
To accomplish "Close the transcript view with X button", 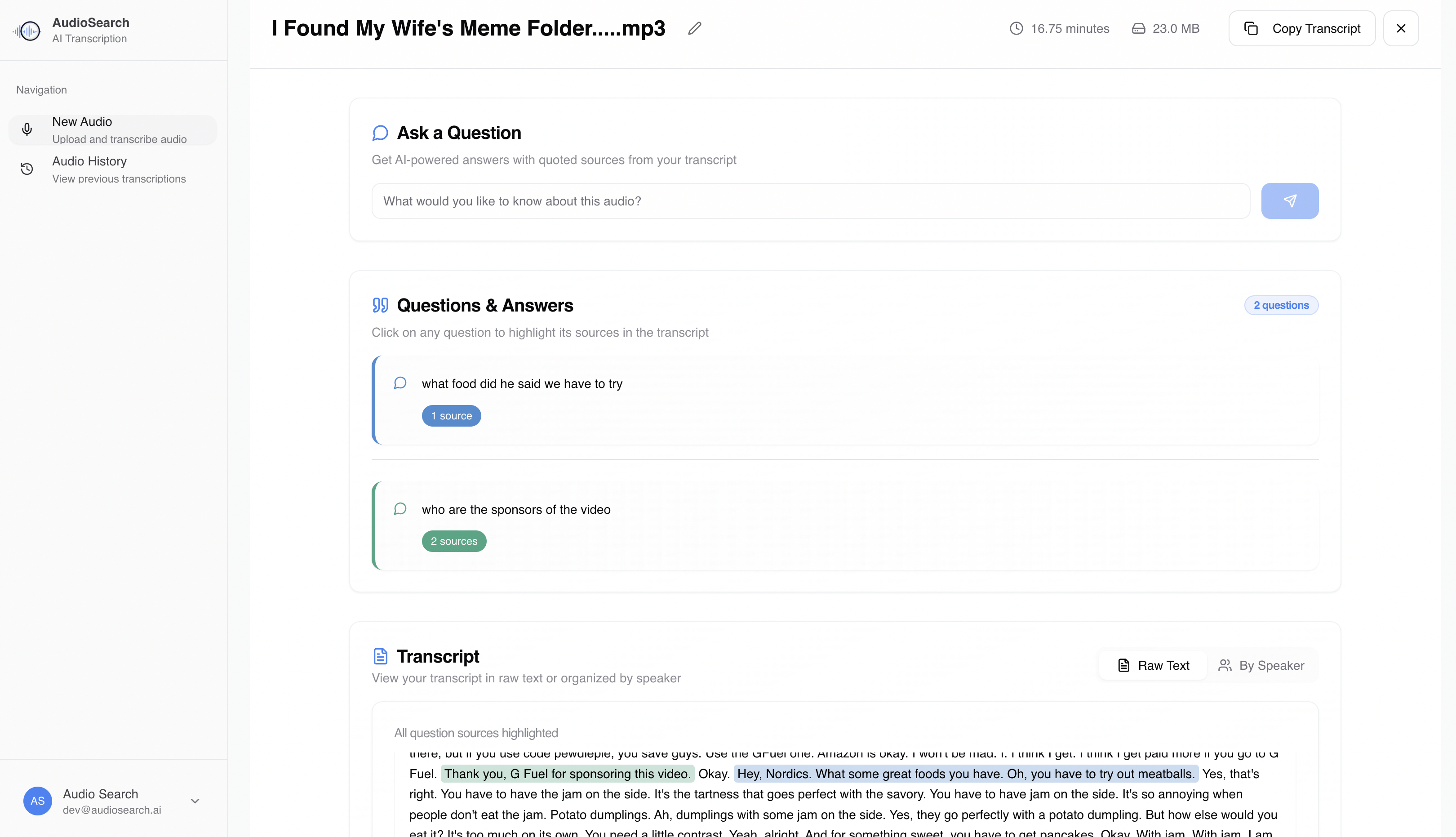I will pyautogui.click(x=1400, y=28).
